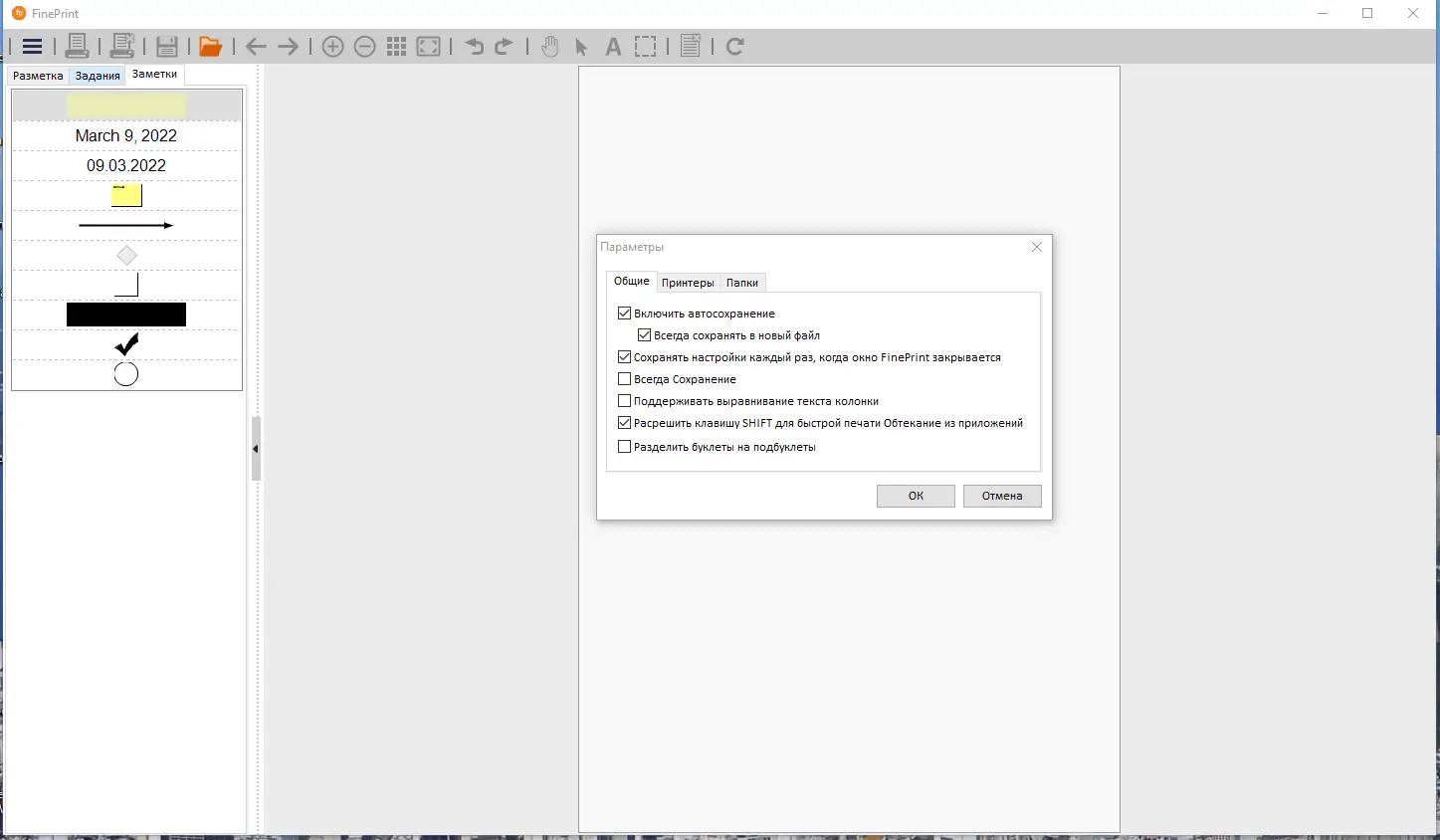Enable Всегда Сохранение checkbox
This screenshot has height=840, width=1440.
pos(624,379)
